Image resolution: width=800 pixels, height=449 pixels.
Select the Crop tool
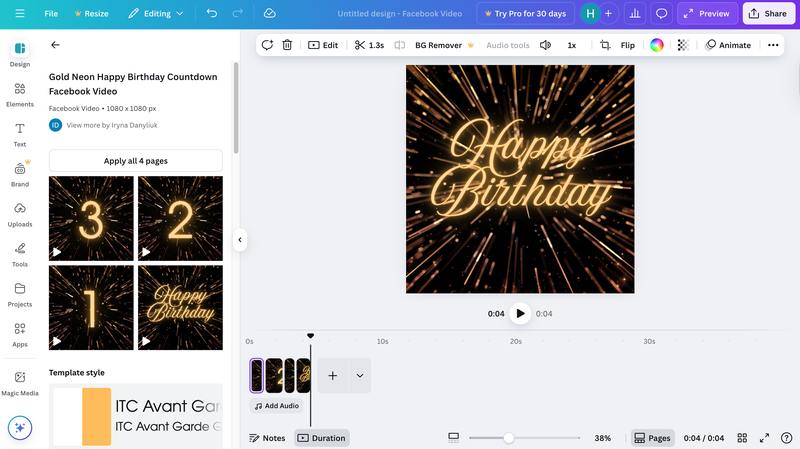point(605,45)
